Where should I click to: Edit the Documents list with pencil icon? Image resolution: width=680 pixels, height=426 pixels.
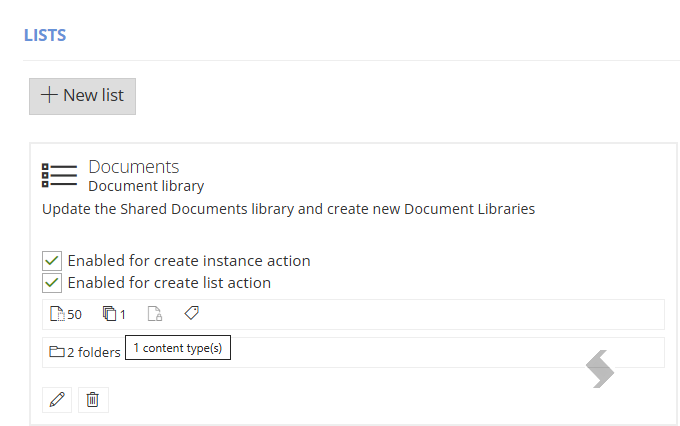pos(57,400)
